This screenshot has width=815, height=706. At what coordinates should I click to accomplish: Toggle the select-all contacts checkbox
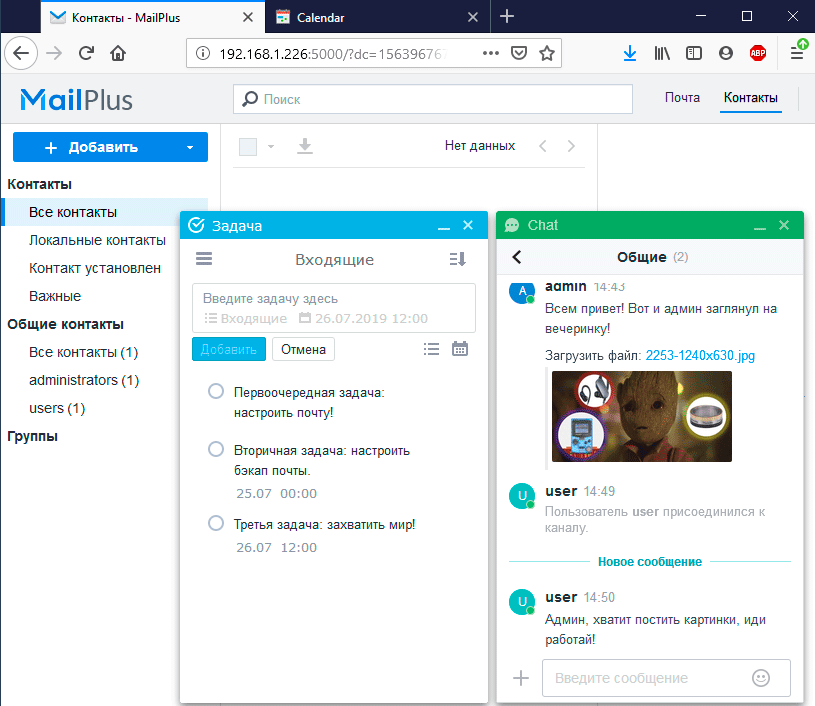[248, 147]
